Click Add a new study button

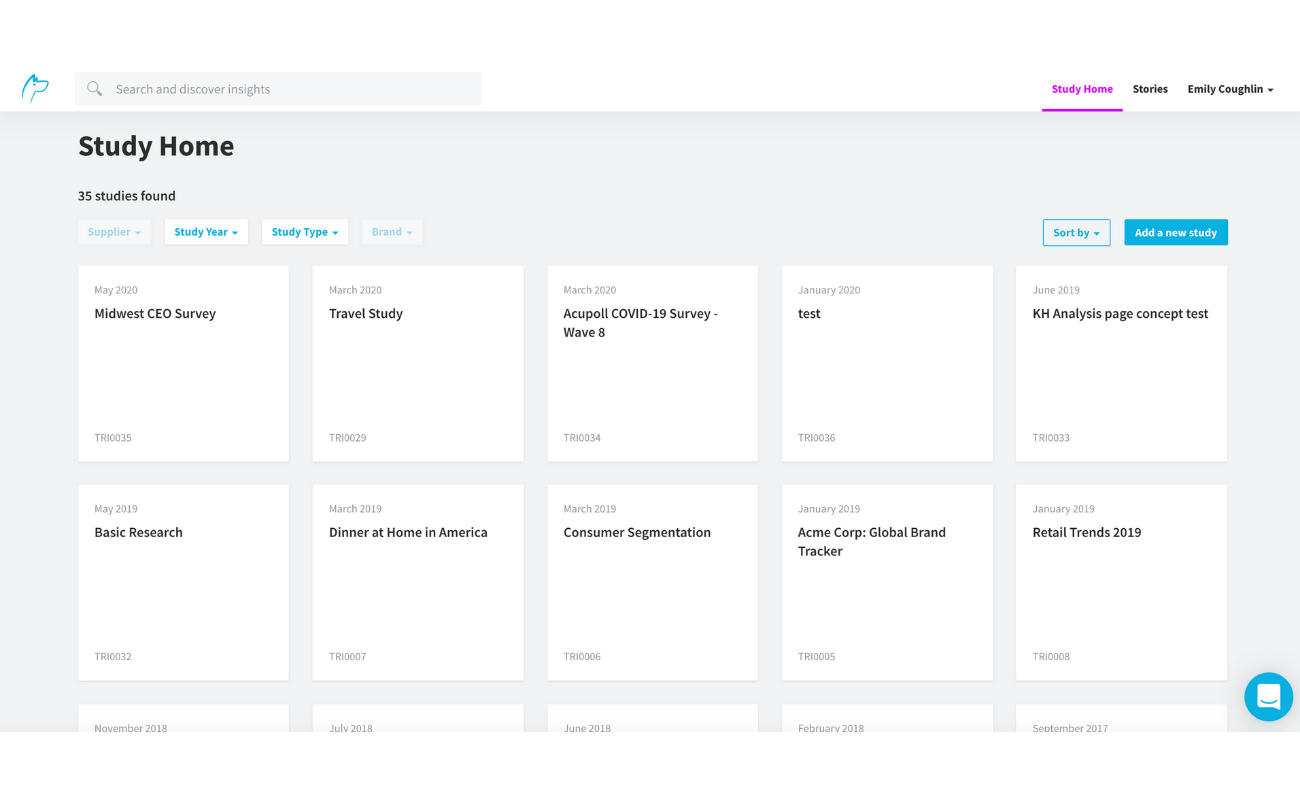[1176, 233]
